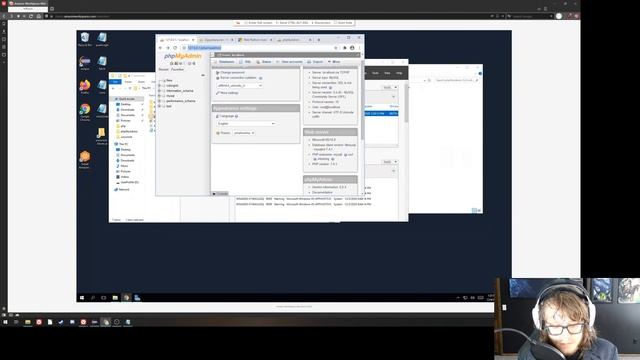The image size is (640, 360).
Task: Open Google Chrome desktop shortcut
Action: [x=85, y=112]
